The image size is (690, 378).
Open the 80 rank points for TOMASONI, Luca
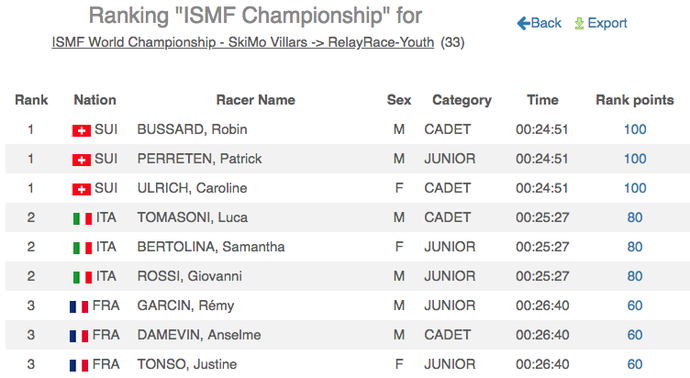(x=635, y=217)
